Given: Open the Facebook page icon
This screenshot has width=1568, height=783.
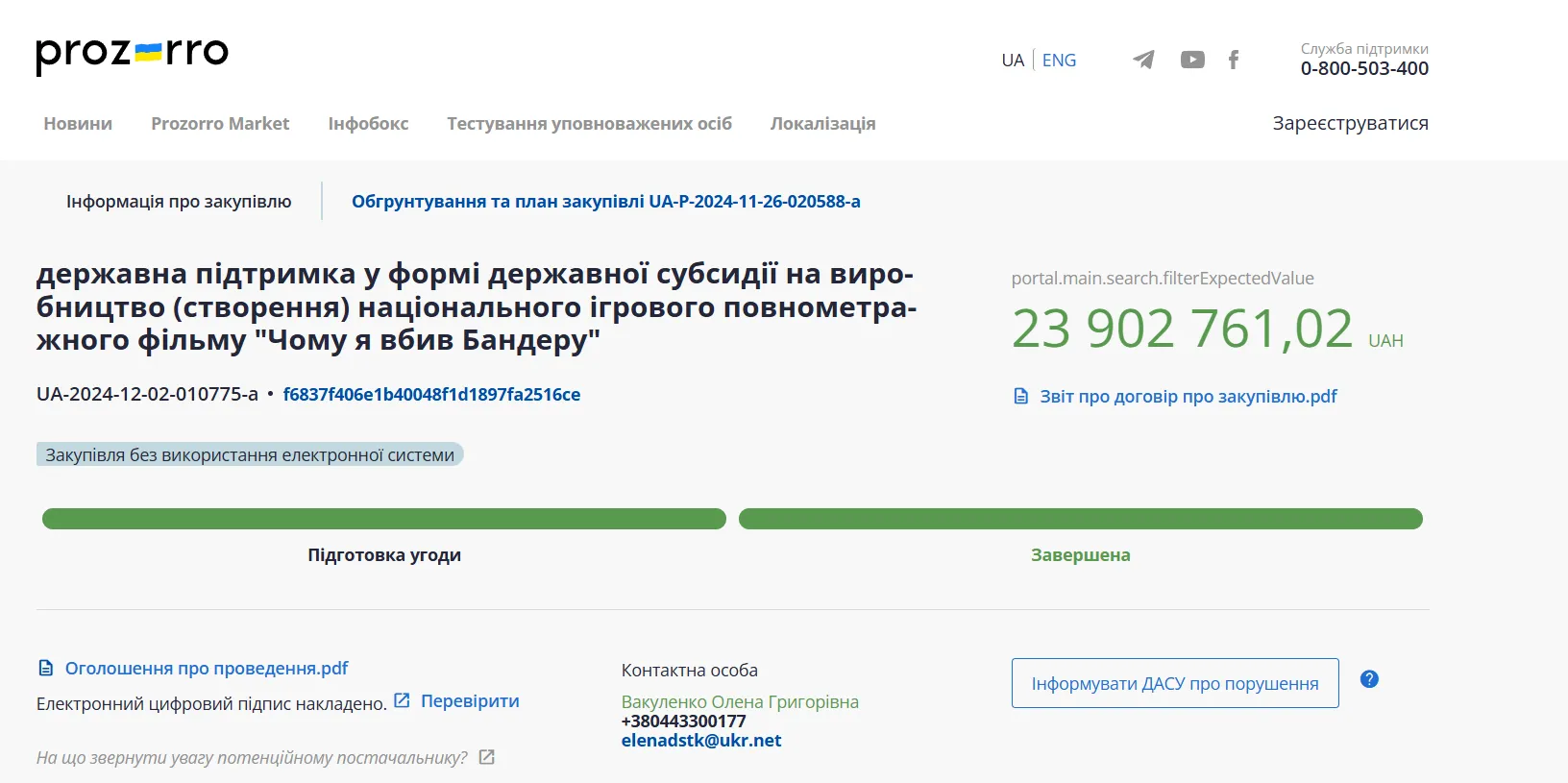Looking at the screenshot, I should click(x=1234, y=60).
